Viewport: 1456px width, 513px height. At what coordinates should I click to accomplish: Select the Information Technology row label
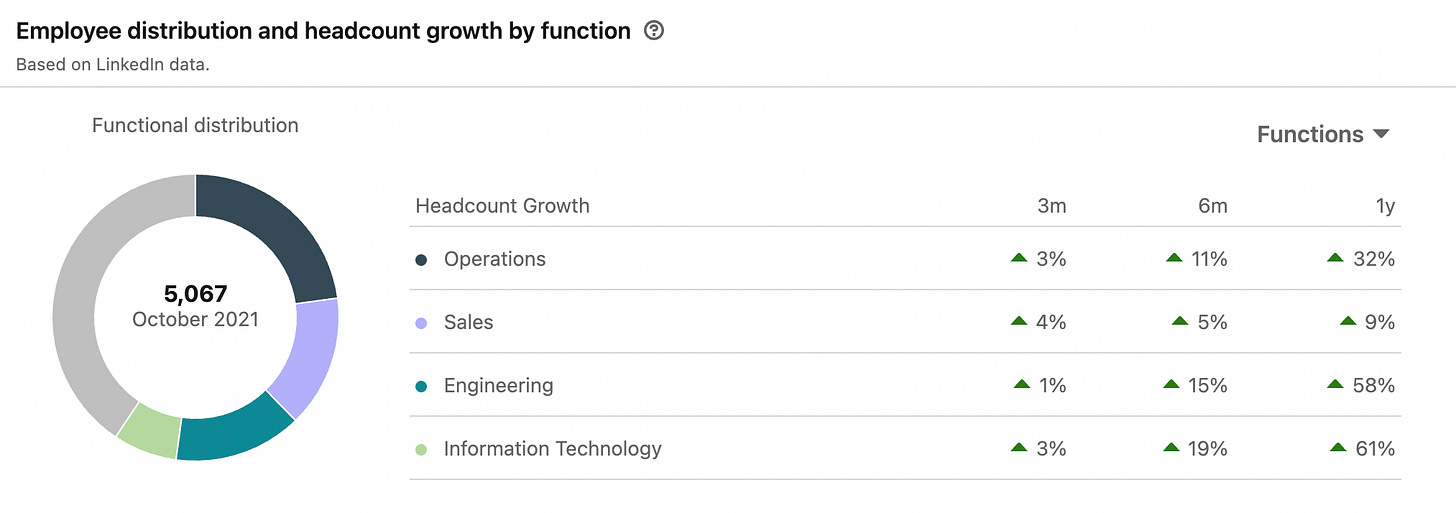(x=552, y=448)
